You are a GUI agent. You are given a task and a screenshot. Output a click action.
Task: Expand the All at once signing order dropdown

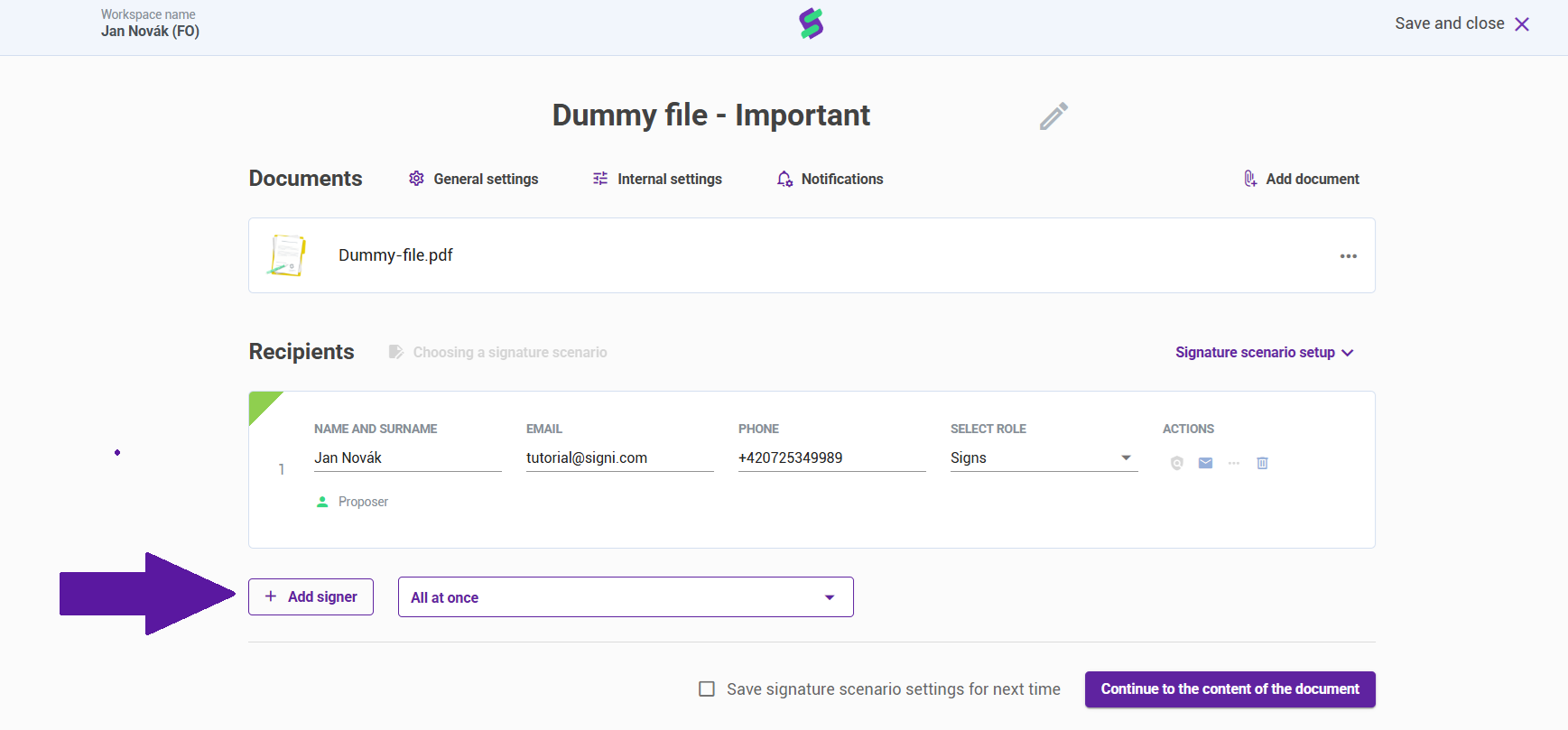tap(626, 597)
